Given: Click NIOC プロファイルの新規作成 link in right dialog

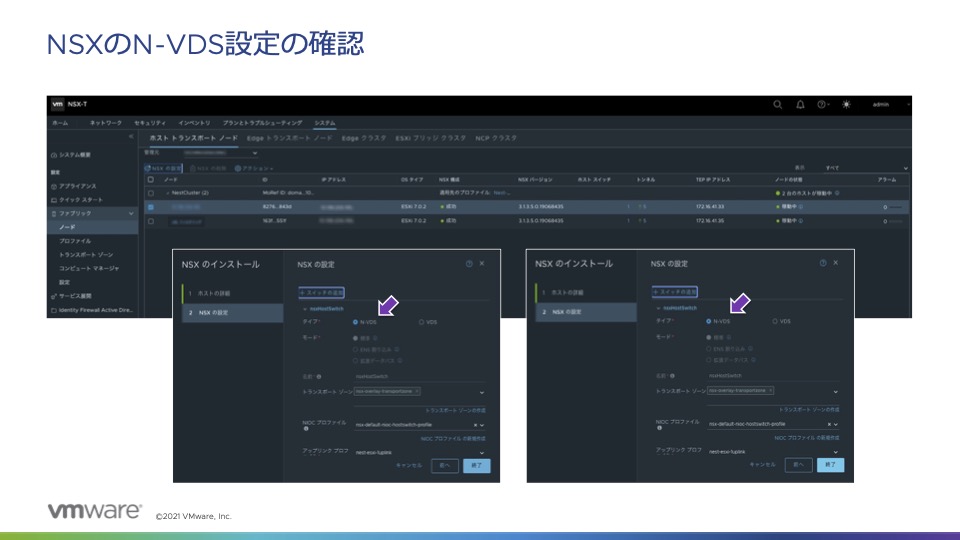Looking at the screenshot, I should point(807,438).
